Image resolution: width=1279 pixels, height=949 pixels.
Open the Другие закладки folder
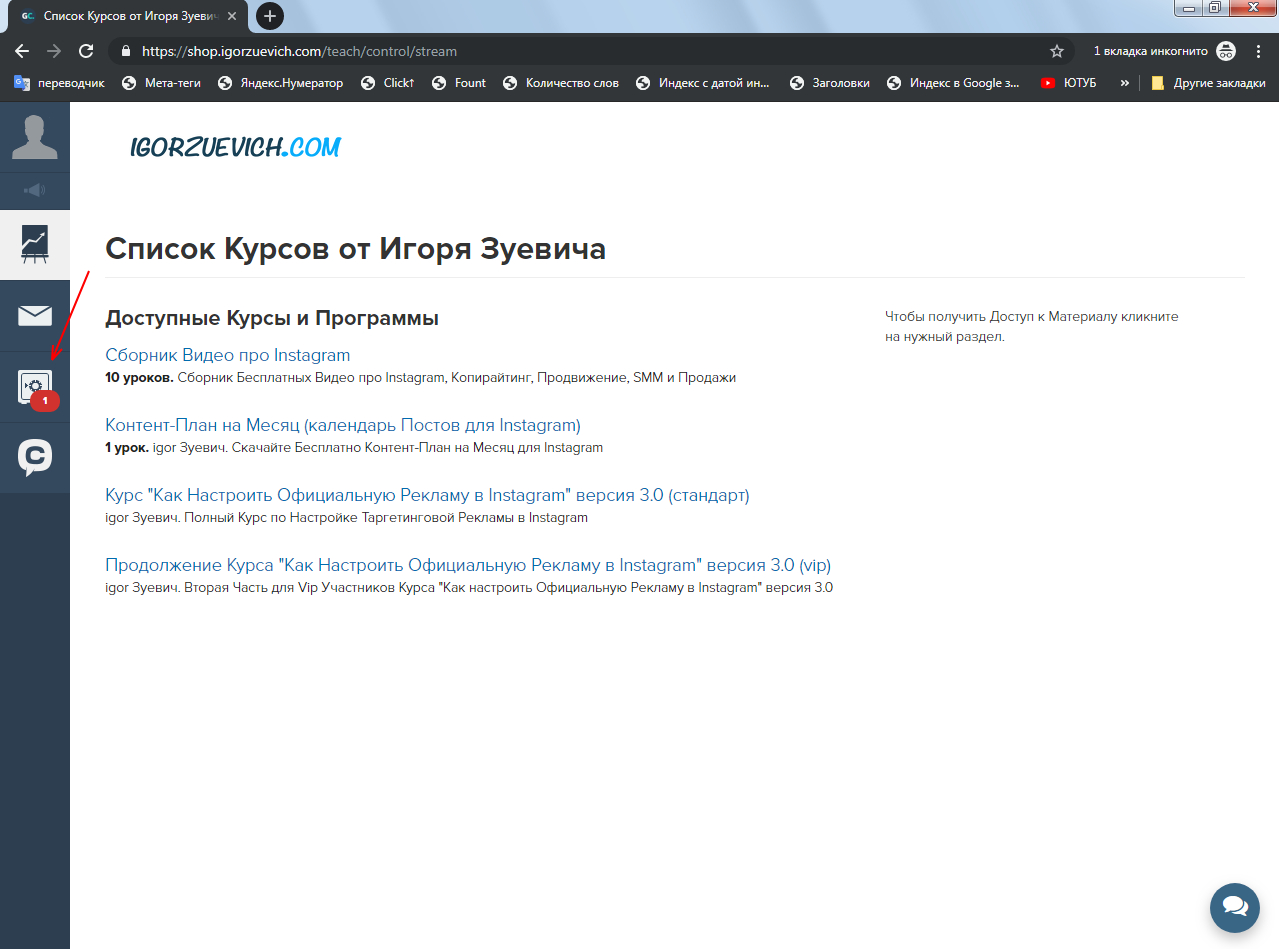click(x=1208, y=83)
